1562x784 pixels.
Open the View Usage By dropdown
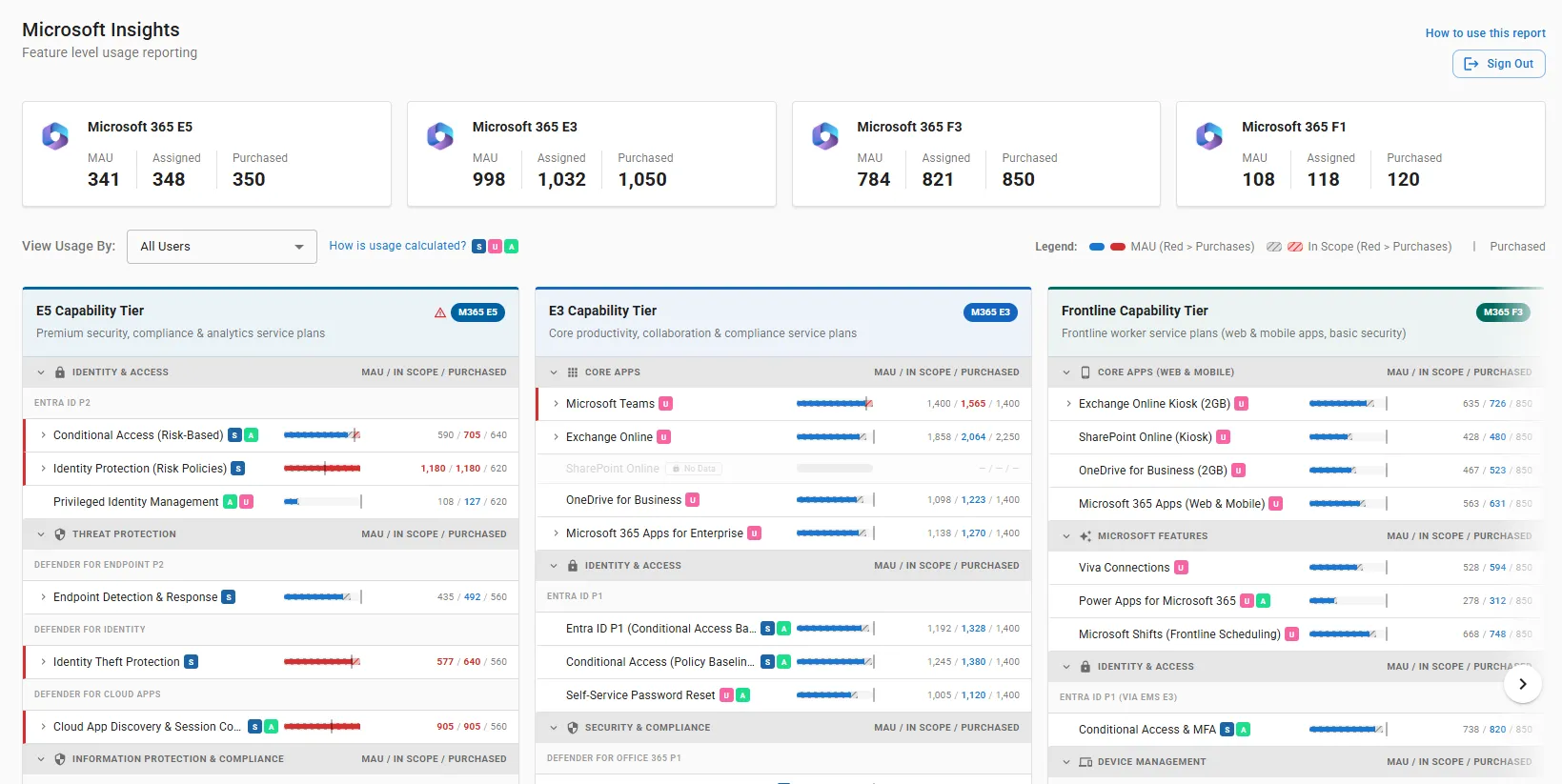(222, 247)
